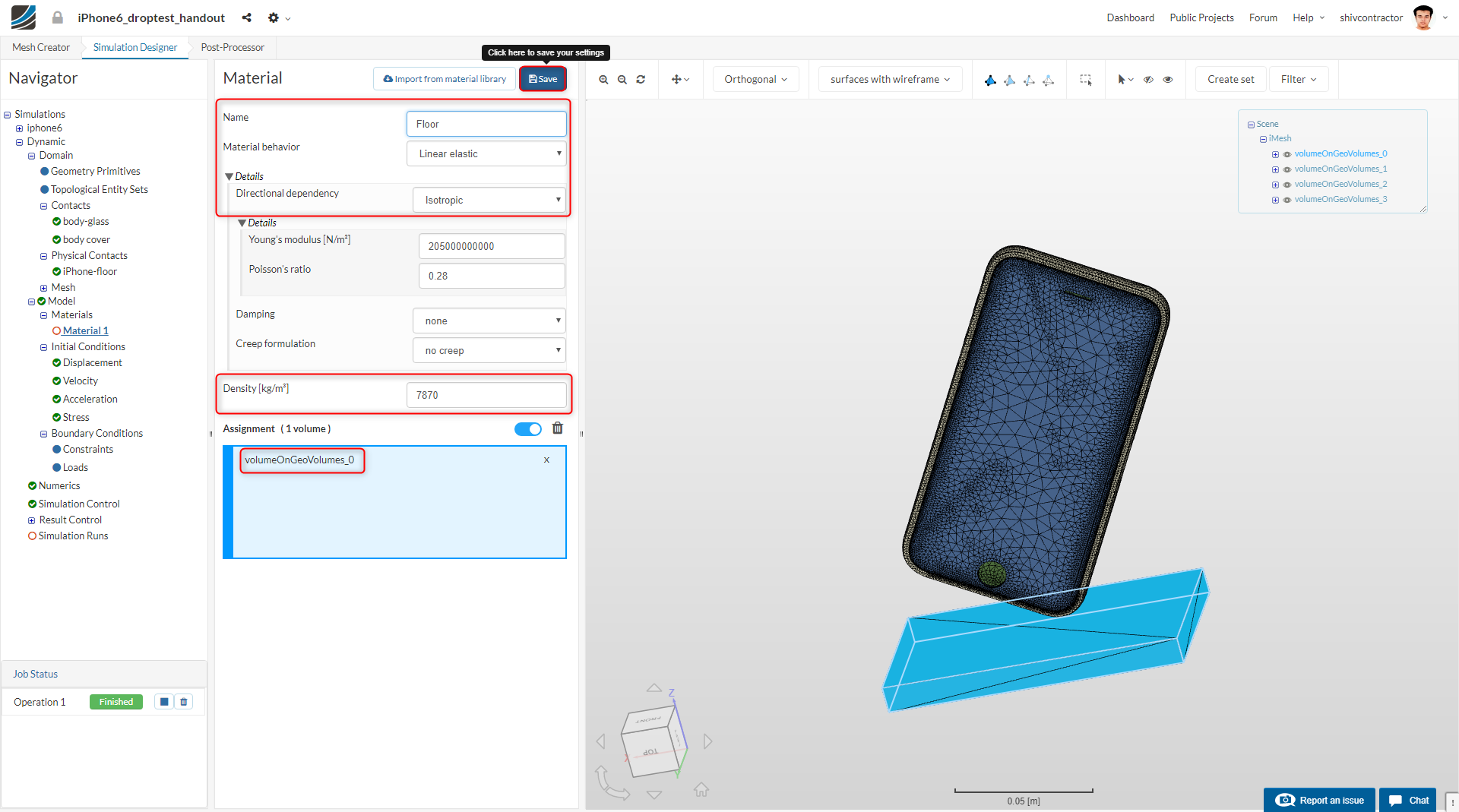Click the Create set button

coord(1231,79)
